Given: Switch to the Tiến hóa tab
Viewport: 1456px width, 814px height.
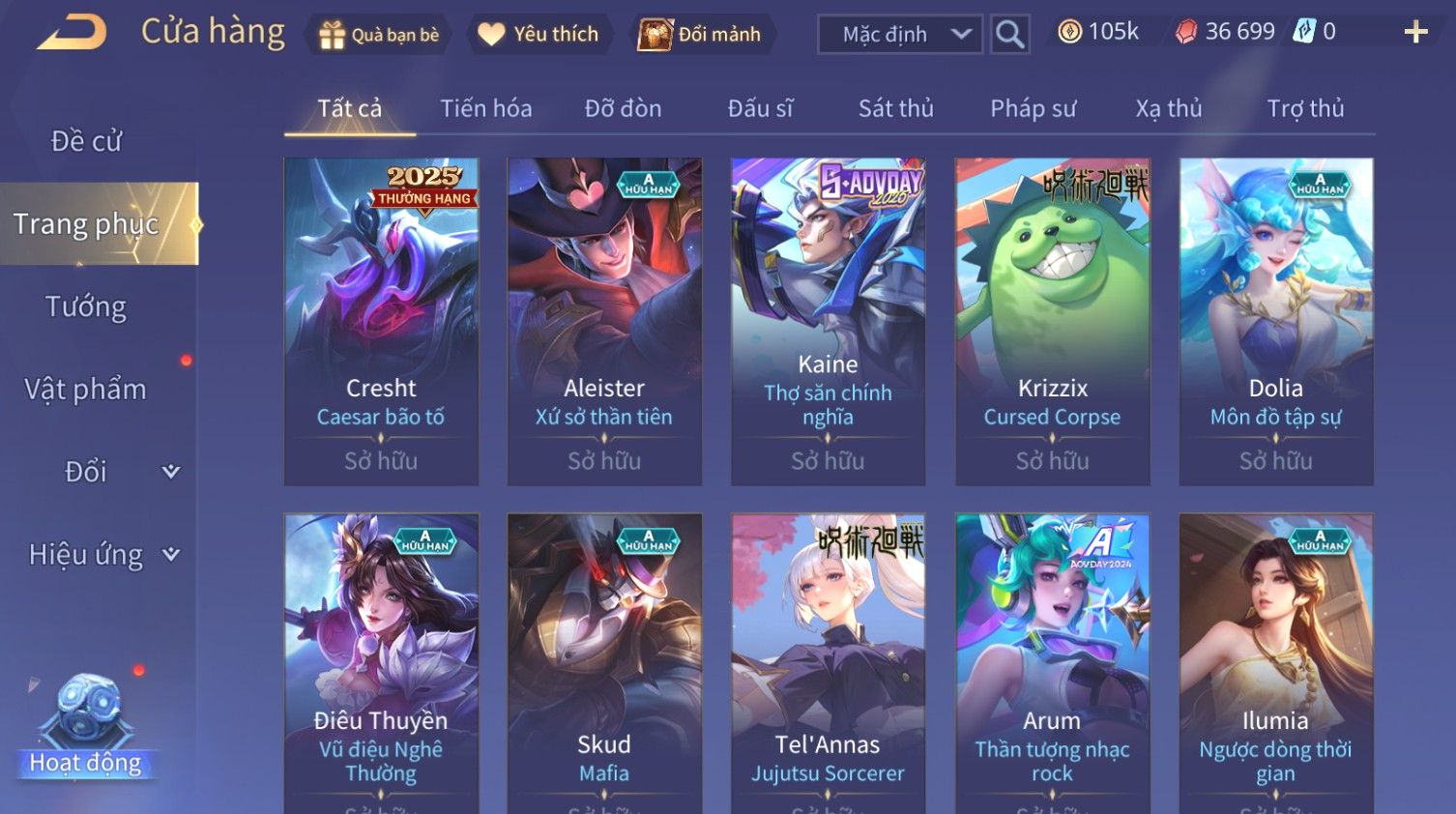Looking at the screenshot, I should [x=486, y=108].
